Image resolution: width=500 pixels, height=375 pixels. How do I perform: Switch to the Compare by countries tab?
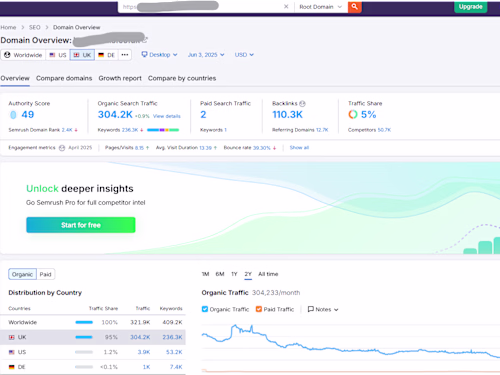pyautogui.click(x=182, y=78)
